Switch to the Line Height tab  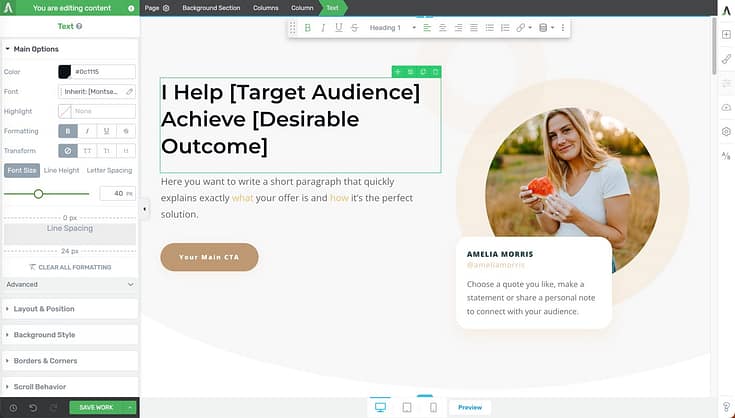(x=61, y=170)
